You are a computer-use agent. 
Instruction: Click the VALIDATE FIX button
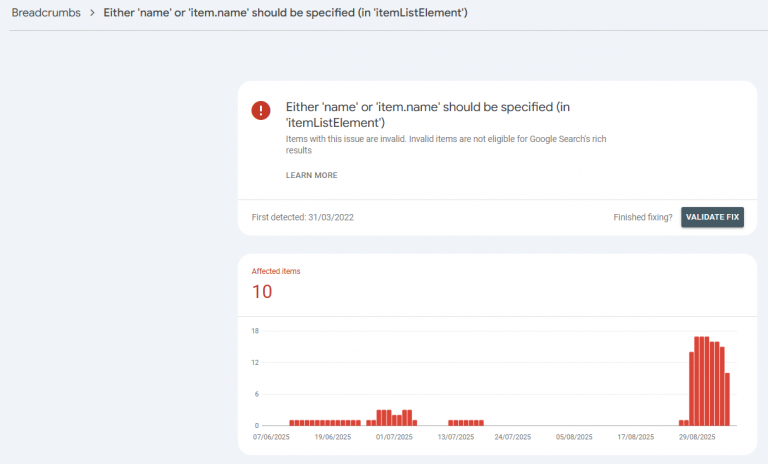[x=712, y=217]
